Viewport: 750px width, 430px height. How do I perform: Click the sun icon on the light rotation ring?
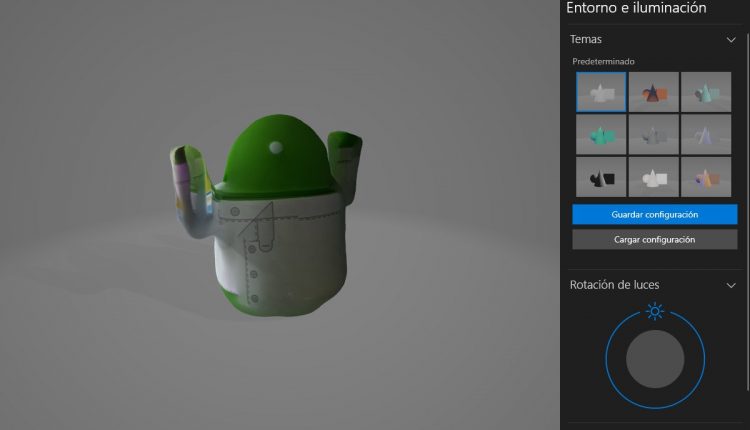[x=655, y=311]
